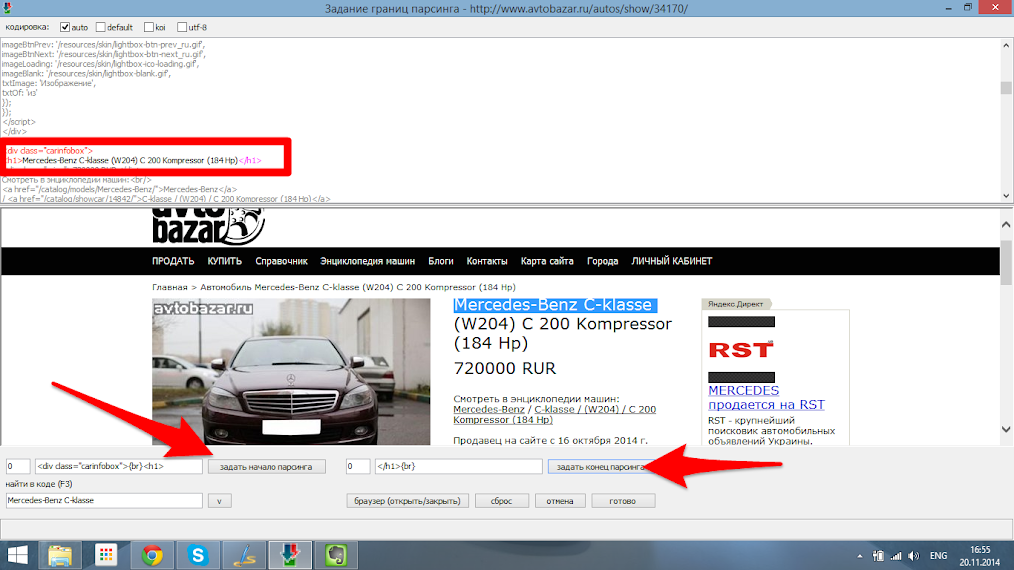Open the "MERCEDES продается на RST" ad link
This screenshot has height=570, width=1014.
point(766,398)
